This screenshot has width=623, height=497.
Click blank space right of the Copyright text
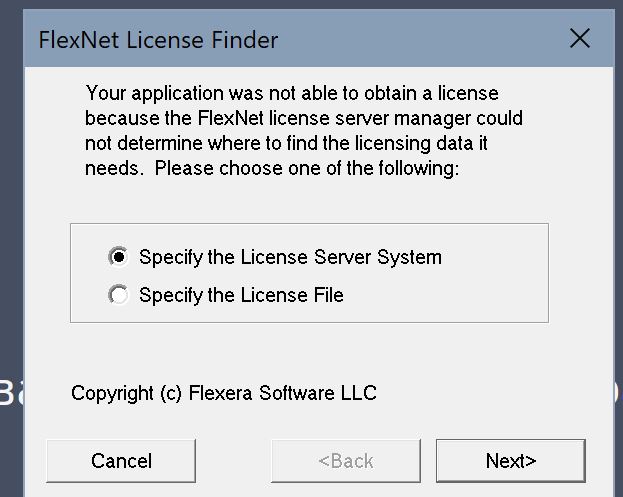coord(490,393)
